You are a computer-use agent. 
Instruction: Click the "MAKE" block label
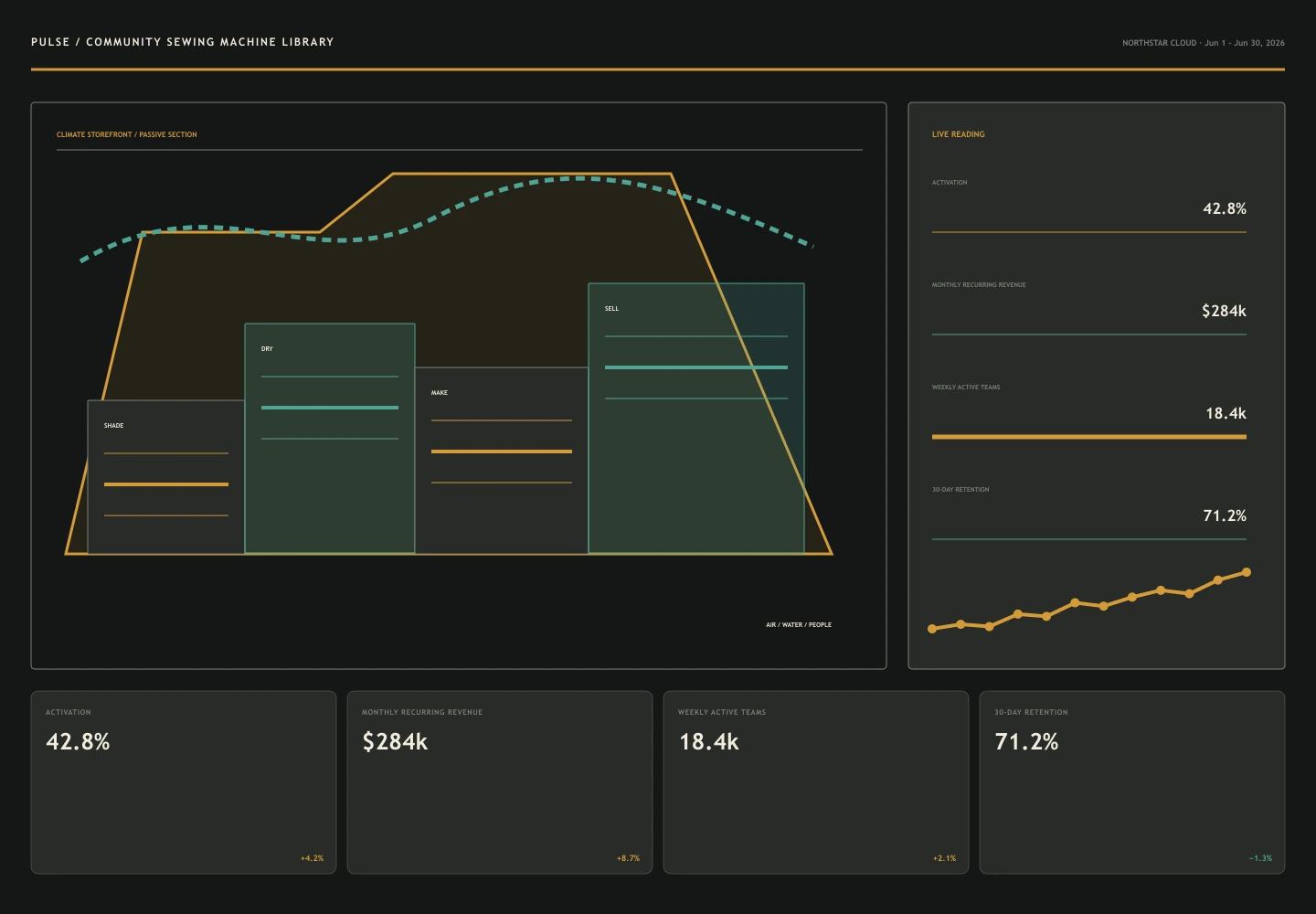(x=440, y=393)
